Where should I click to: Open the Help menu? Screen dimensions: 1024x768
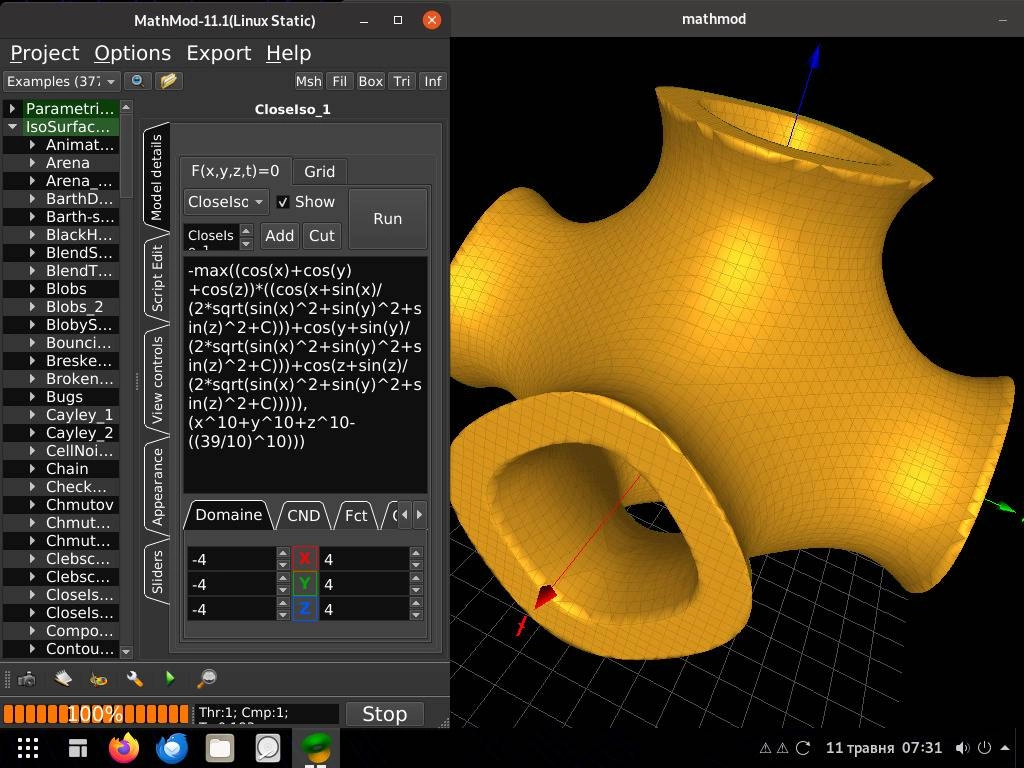[289, 53]
